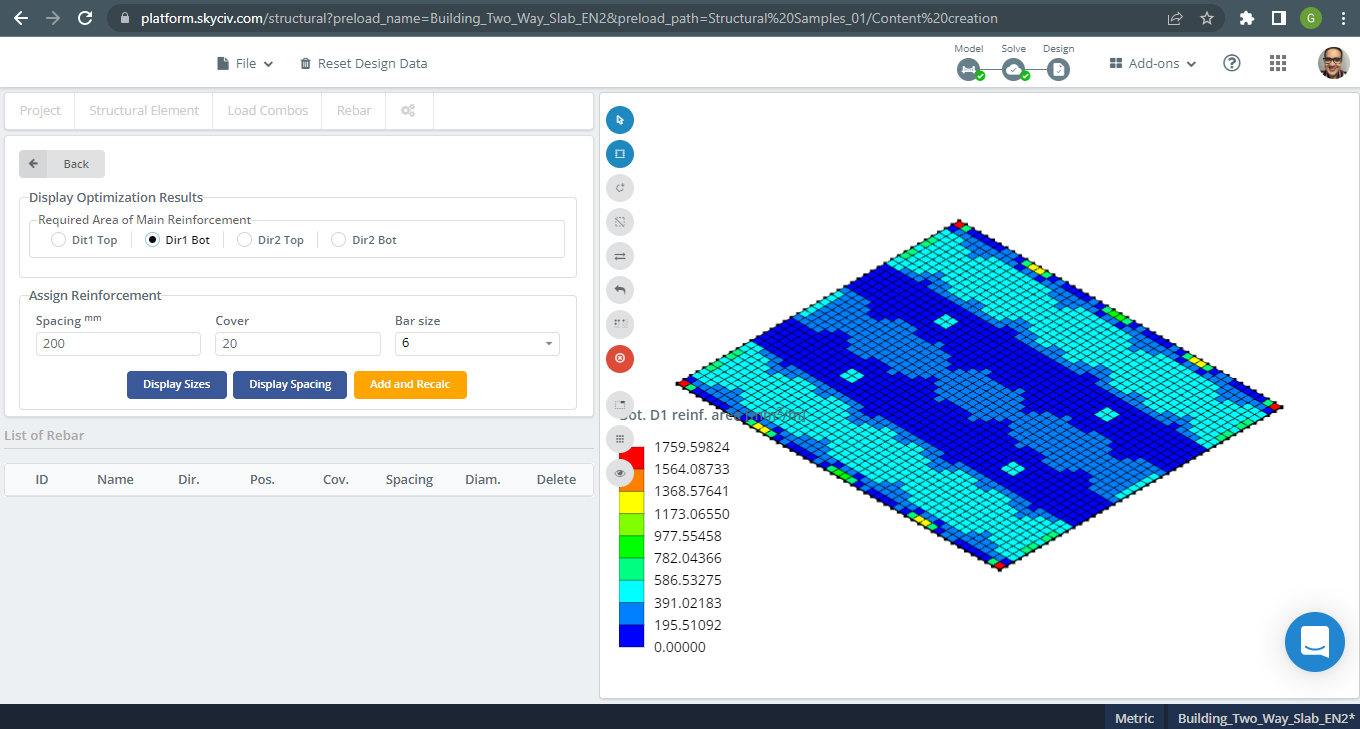1360x729 pixels.
Task: Activate the plate selection tool
Action: [619, 153]
